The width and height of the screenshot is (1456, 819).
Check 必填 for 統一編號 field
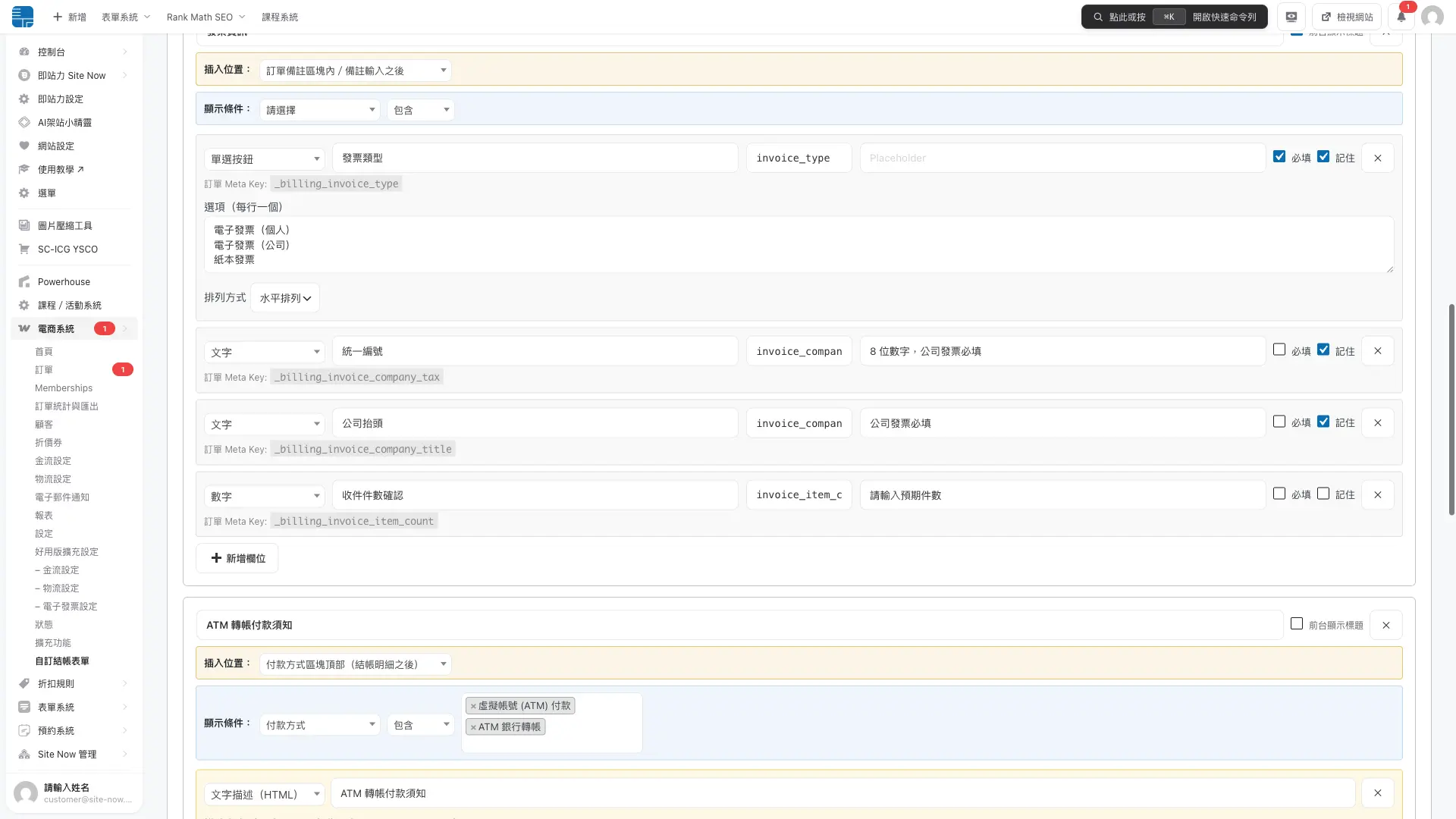[x=1279, y=350]
